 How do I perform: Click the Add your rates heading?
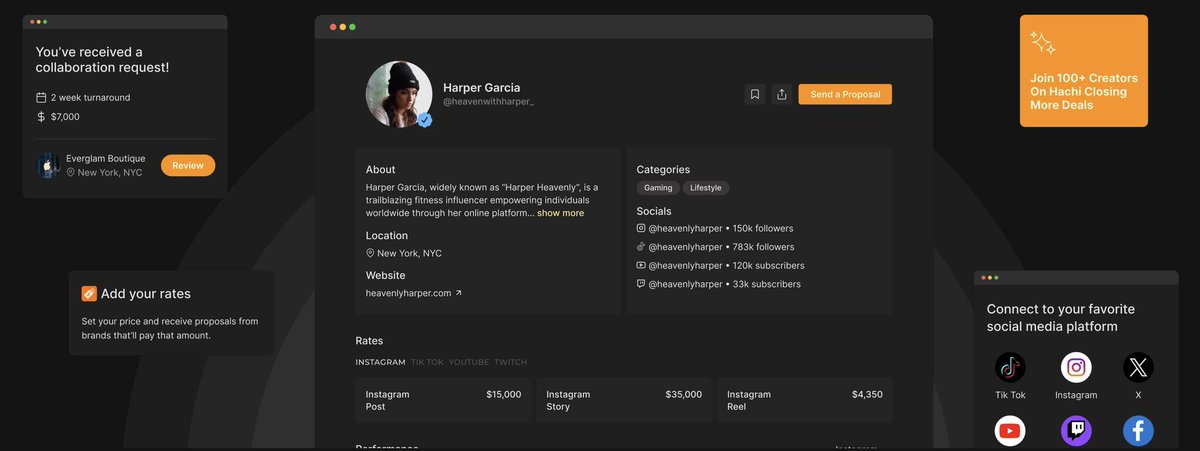pyautogui.click(x=145, y=293)
